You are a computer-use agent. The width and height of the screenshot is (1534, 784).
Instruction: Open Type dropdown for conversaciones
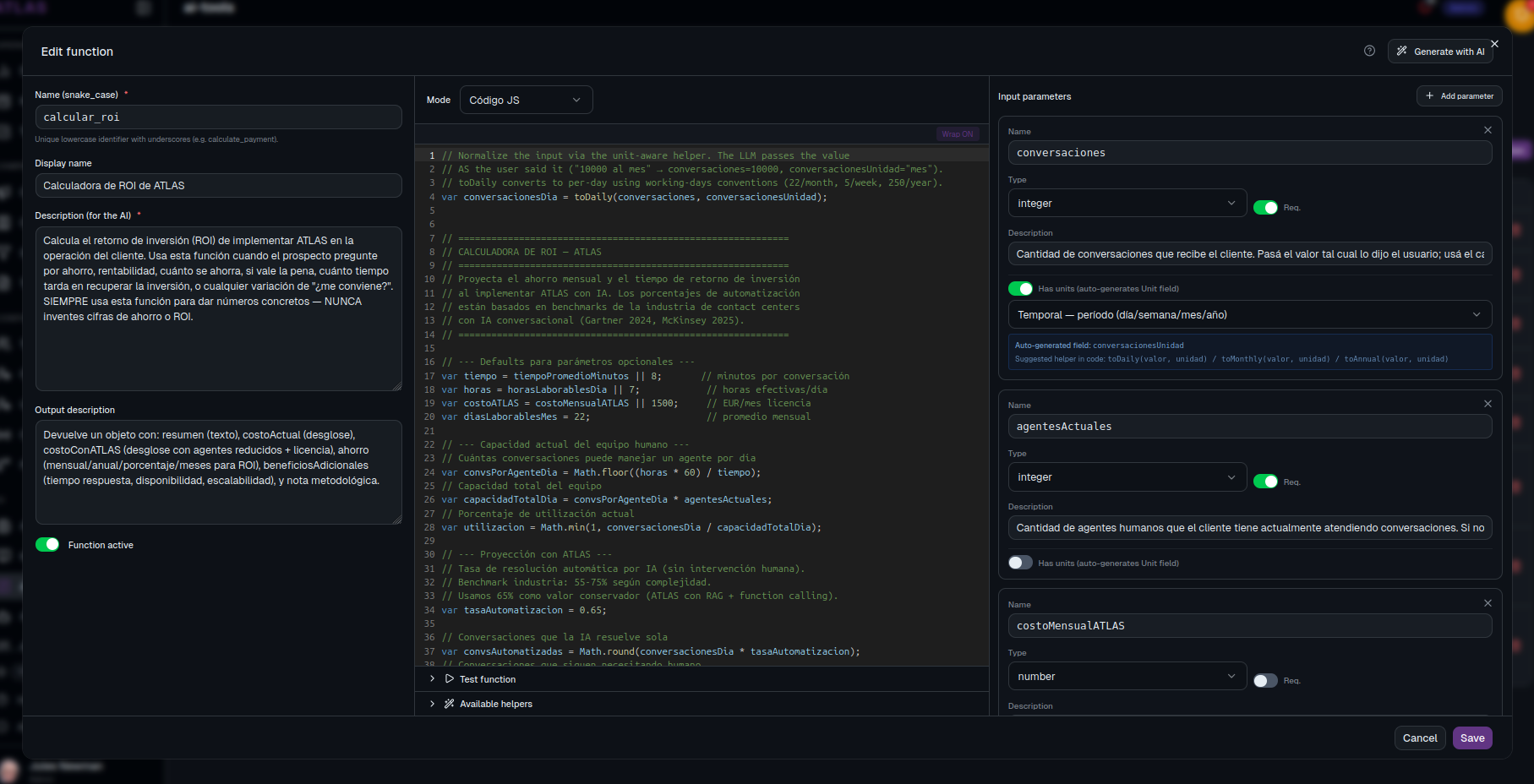(1127, 204)
